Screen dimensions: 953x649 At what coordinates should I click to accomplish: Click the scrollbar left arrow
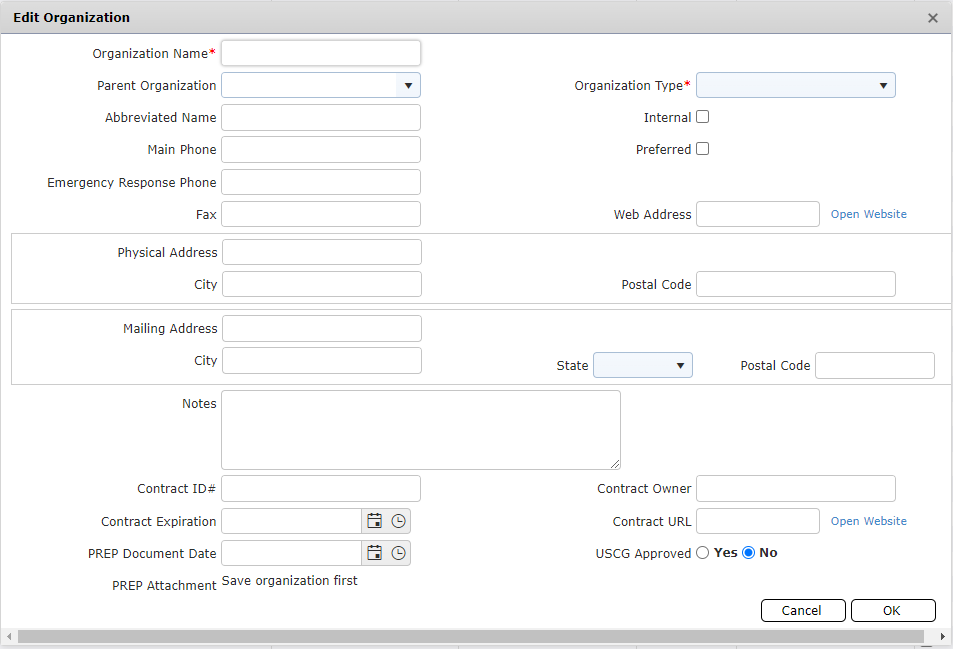pyautogui.click(x=9, y=636)
